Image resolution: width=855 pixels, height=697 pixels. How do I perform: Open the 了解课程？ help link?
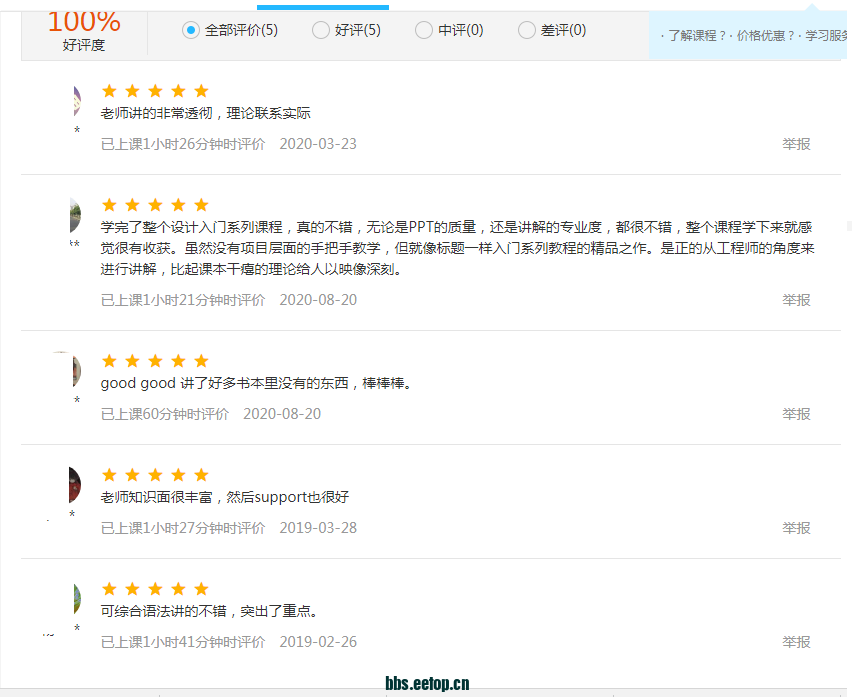[x=695, y=36]
